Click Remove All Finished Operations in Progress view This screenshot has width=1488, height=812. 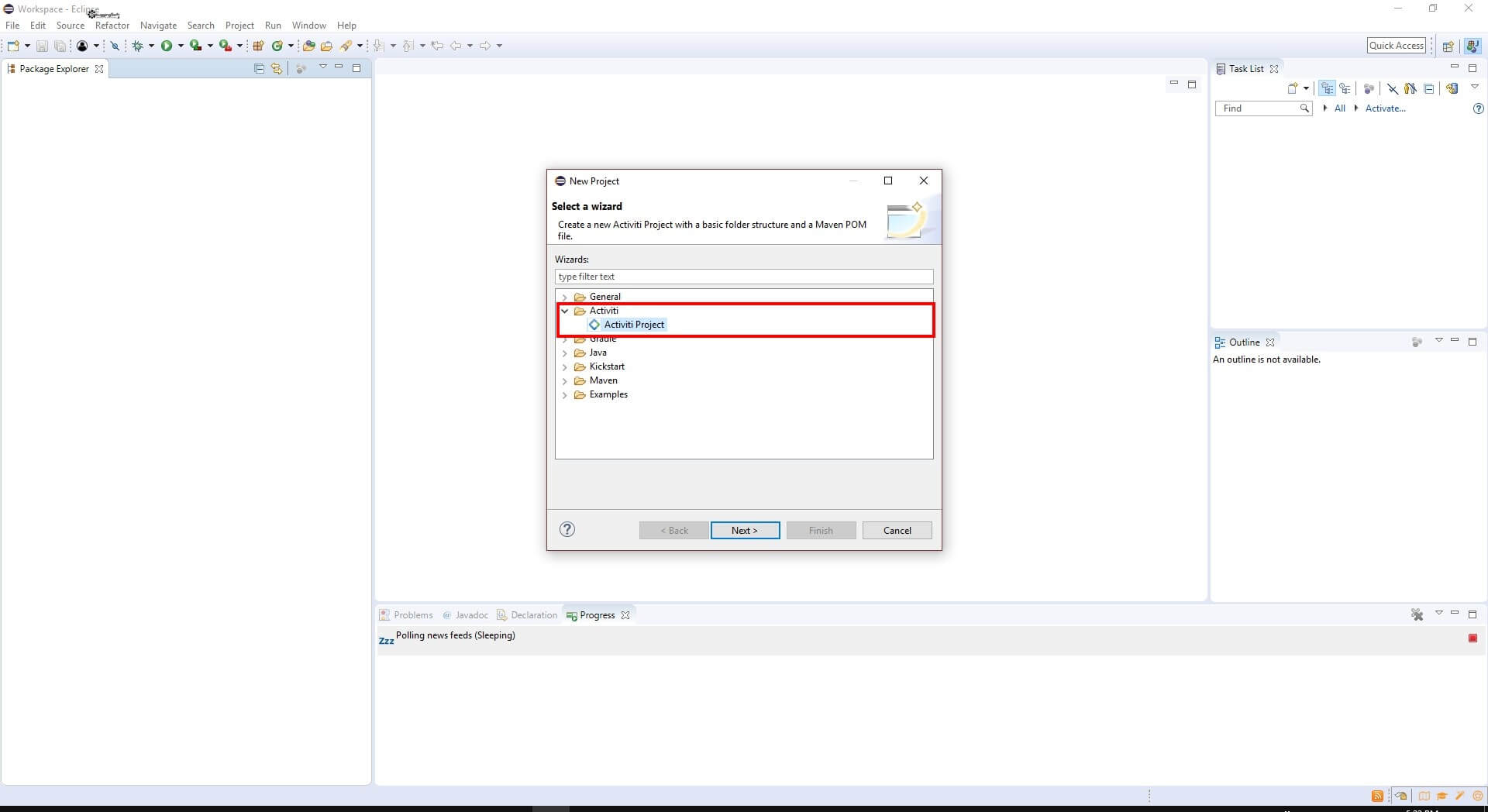[x=1417, y=614]
